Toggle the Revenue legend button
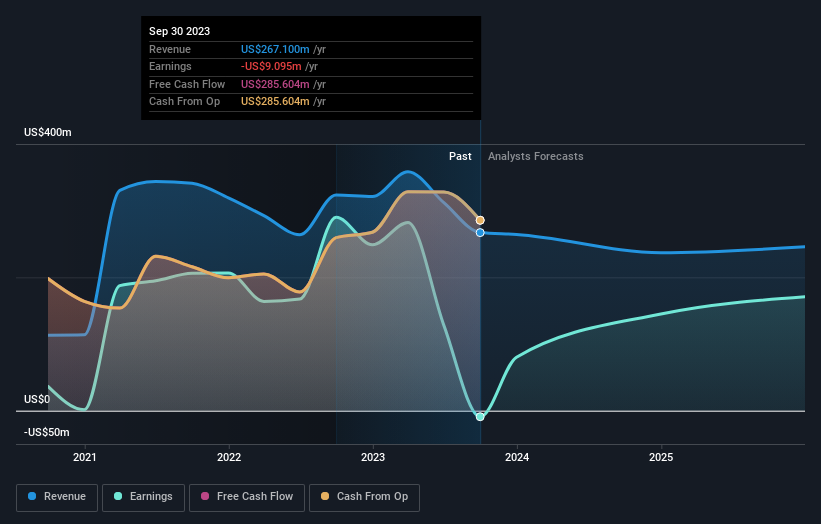The height and width of the screenshot is (524, 821). (57, 497)
